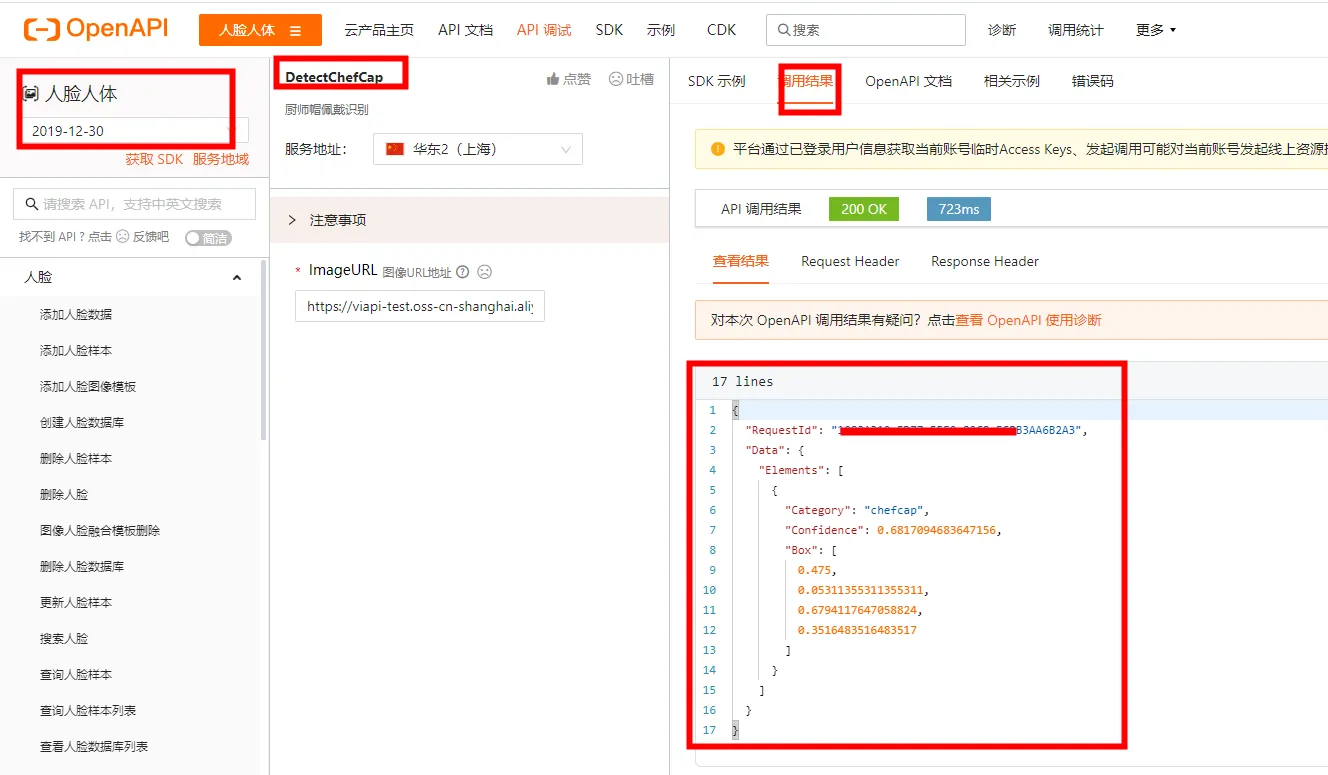Toggle the 简洁 switch
Viewport: 1328px width, 775px height.
pyautogui.click(x=209, y=238)
